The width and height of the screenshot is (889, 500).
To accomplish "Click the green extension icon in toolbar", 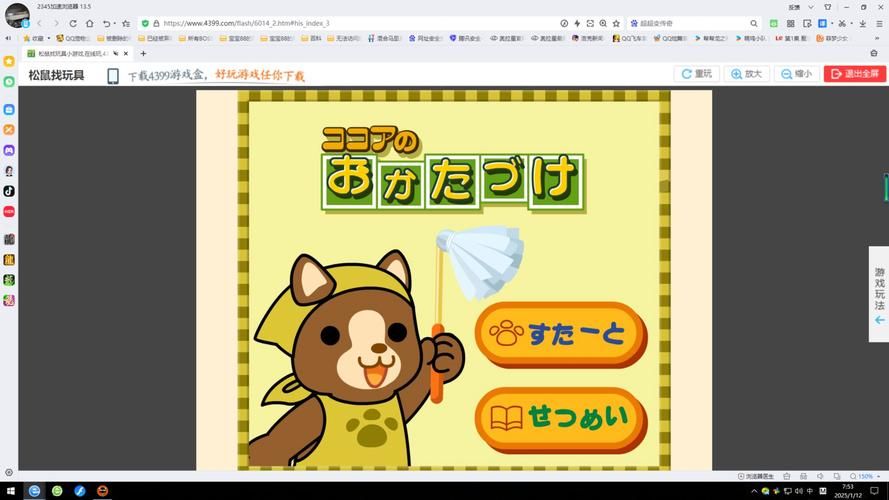I will tap(774, 23).
